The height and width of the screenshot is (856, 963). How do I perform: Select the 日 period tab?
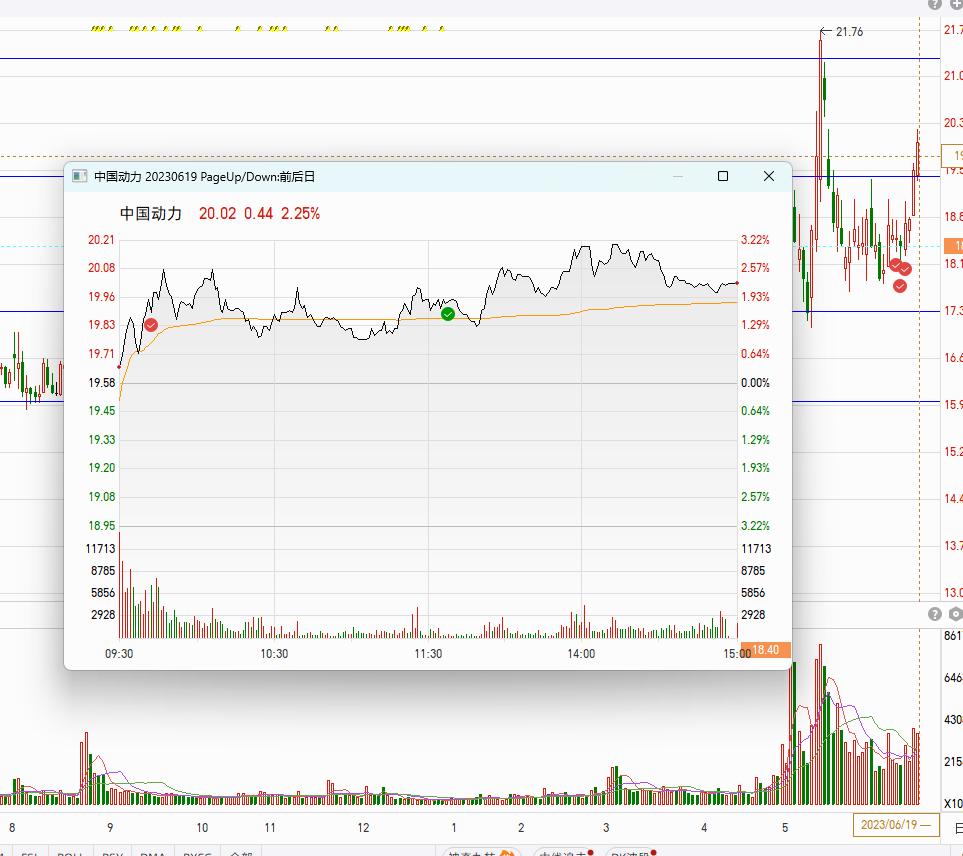(958, 827)
